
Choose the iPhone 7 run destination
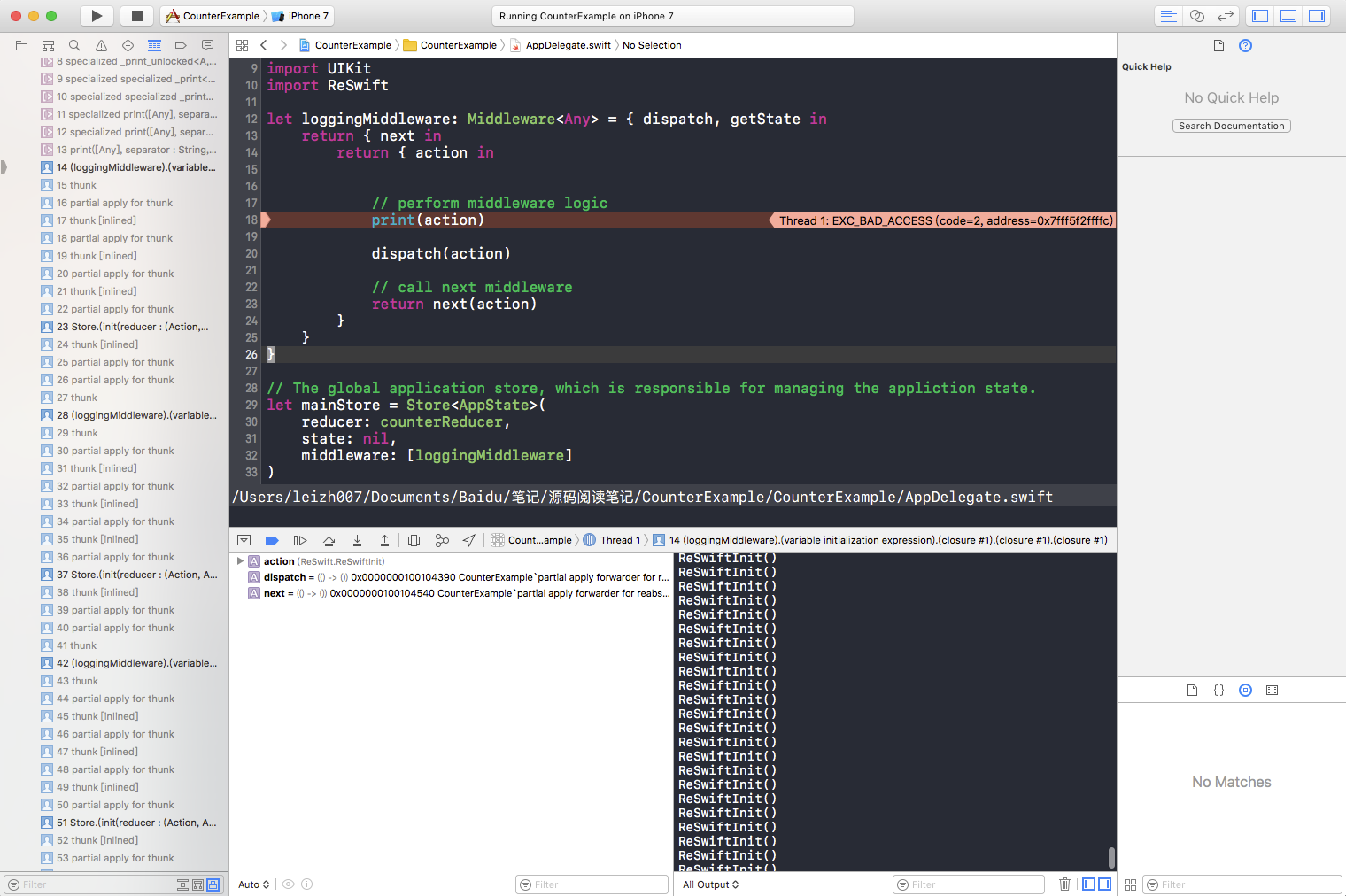(x=300, y=16)
